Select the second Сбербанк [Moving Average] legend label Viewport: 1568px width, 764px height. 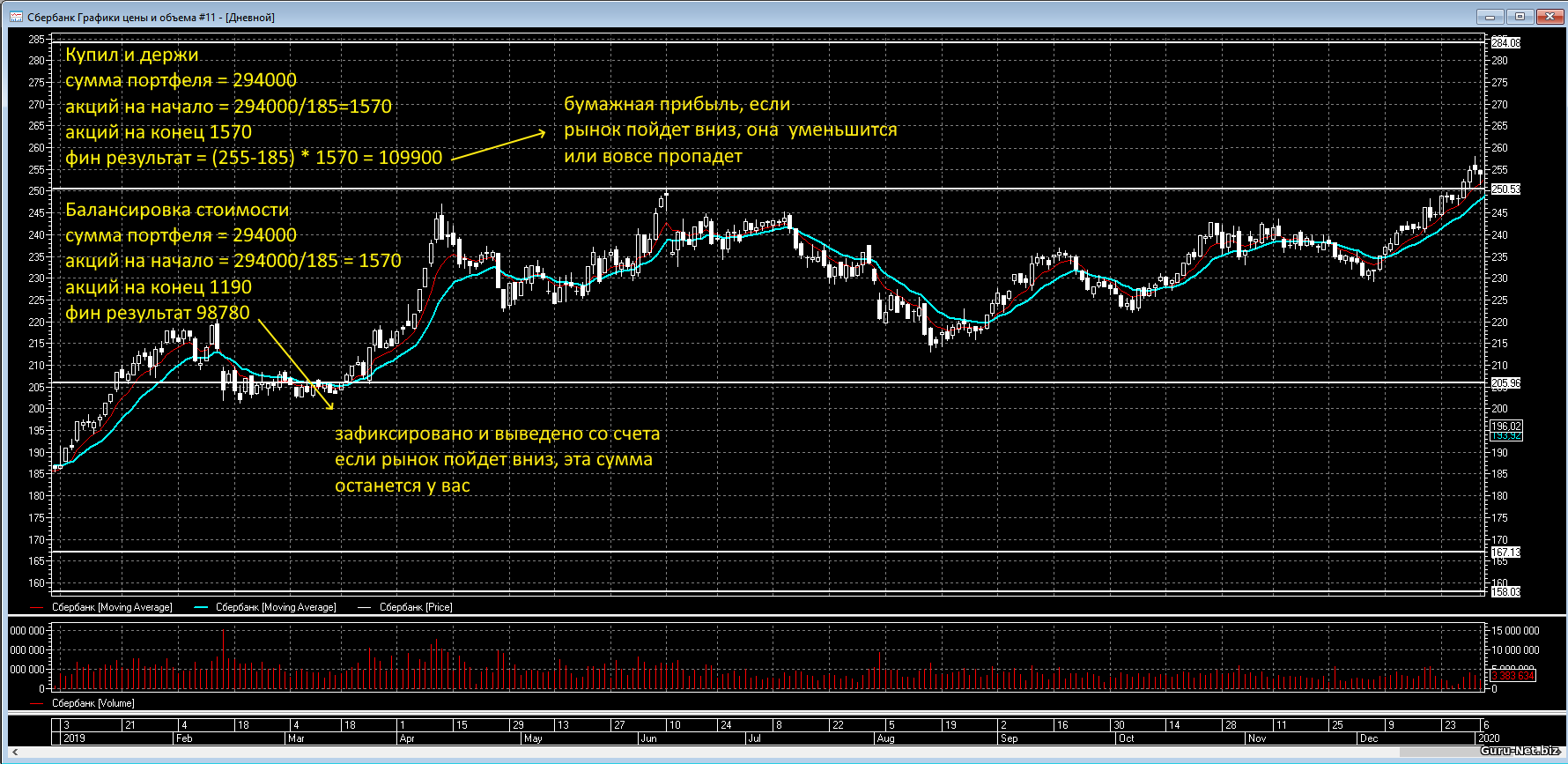[276, 607]
